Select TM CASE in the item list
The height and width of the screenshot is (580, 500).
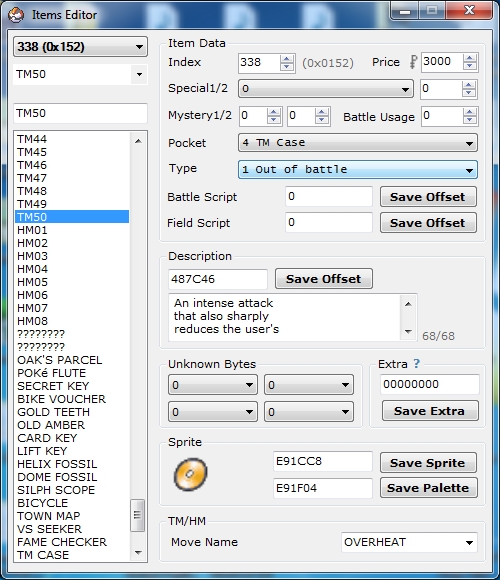72,555
